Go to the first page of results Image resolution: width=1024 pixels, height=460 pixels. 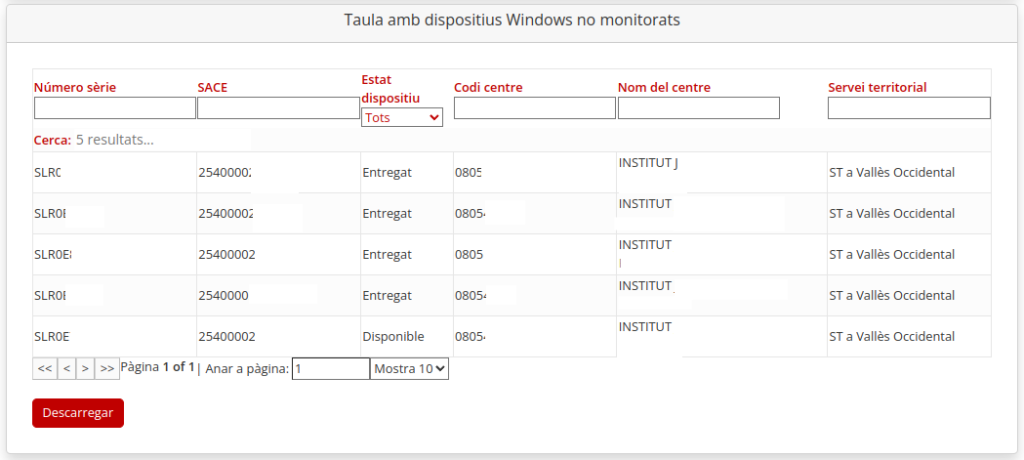[x=44, y=369]
